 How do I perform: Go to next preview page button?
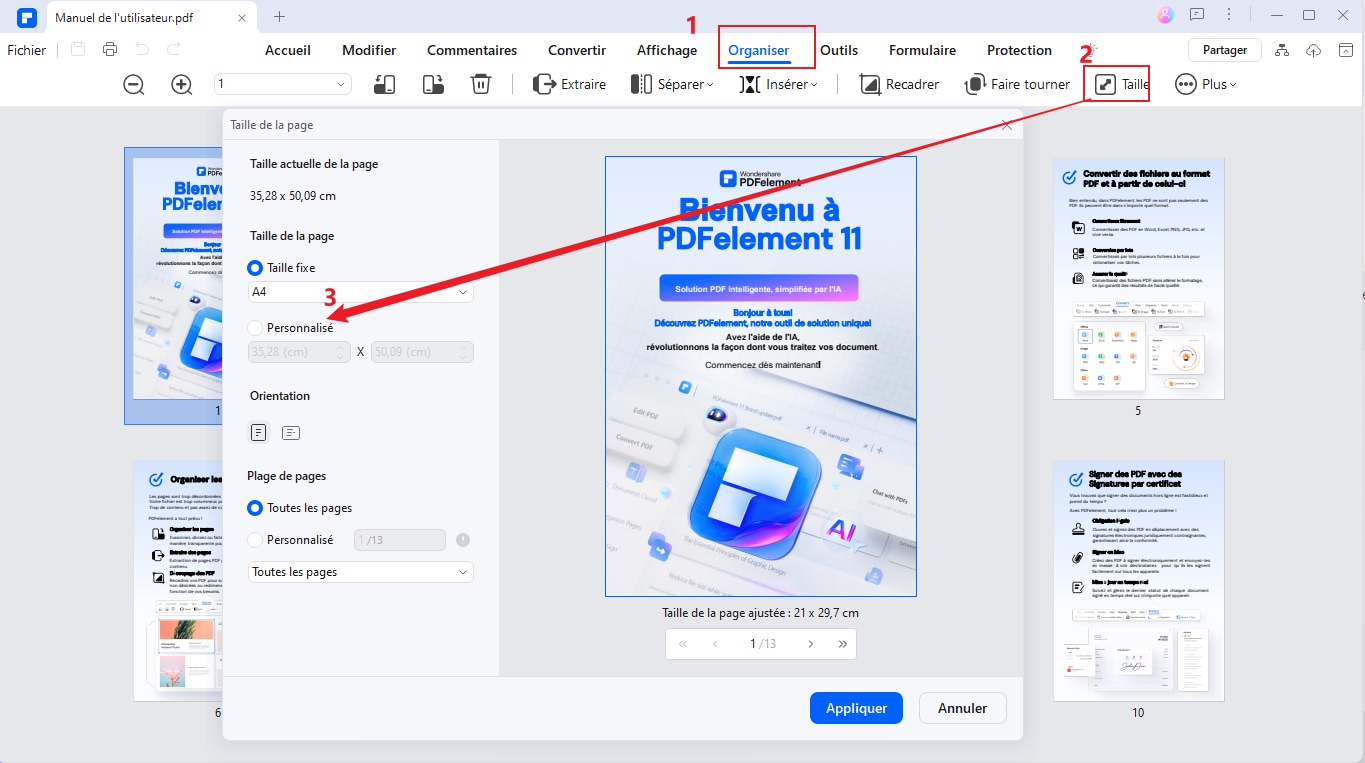(x=811, y=644)
